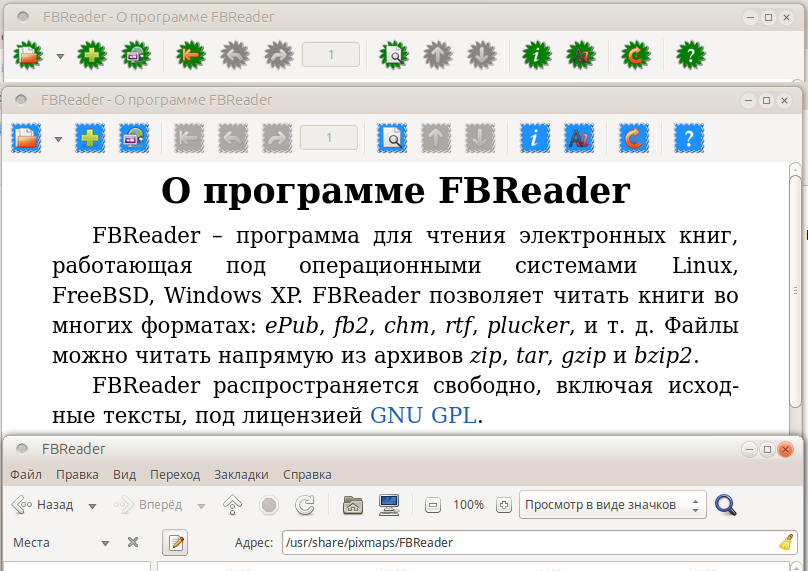
Task: Click page number field in blue toolbar
Action: click(329, 138)
